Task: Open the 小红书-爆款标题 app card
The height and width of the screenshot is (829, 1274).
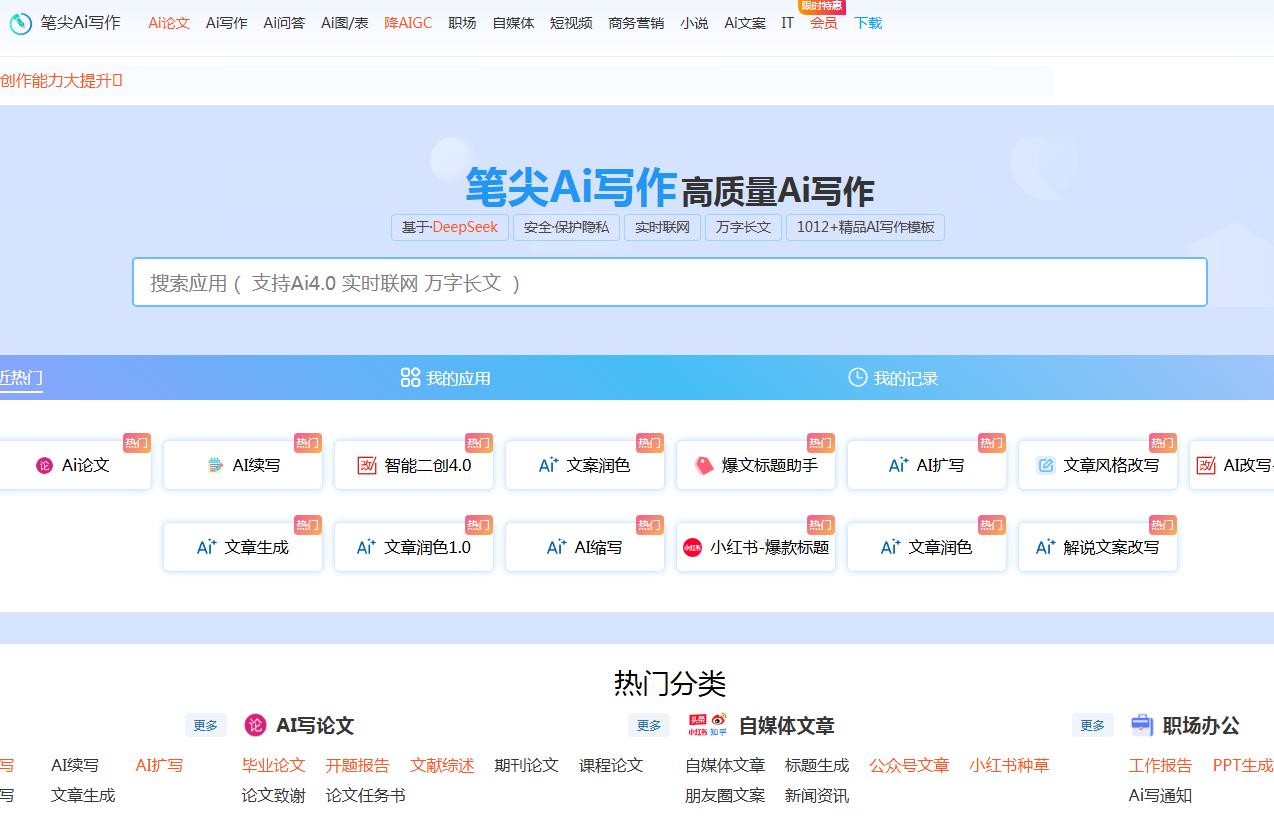Action: point(756,547)
